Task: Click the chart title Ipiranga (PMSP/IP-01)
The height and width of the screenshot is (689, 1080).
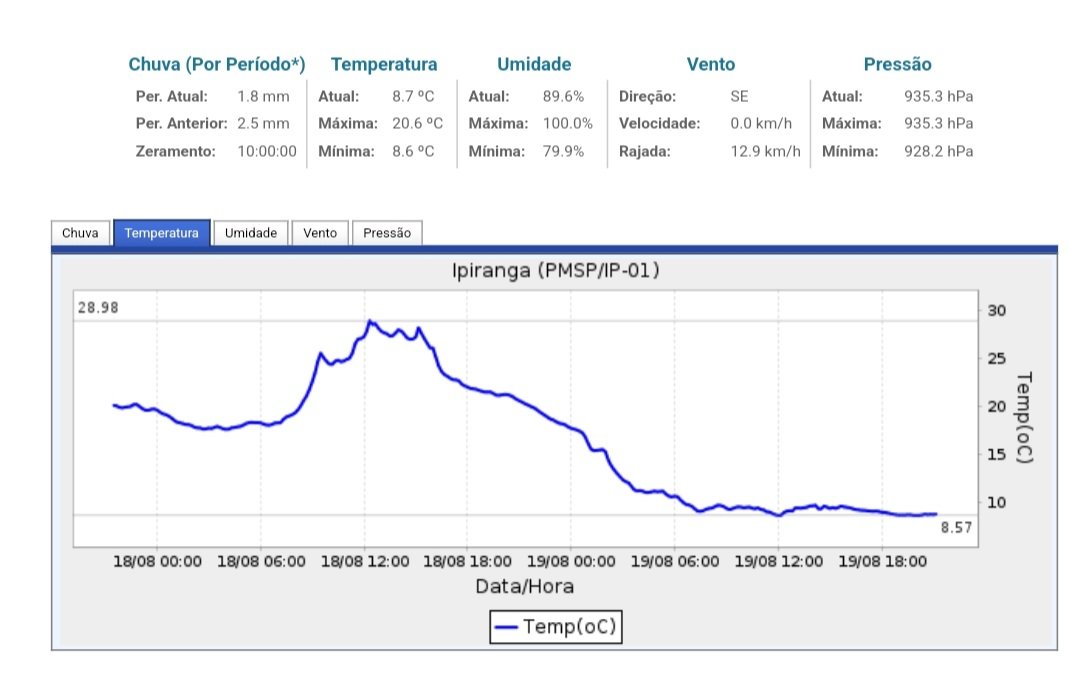Action: [x=556, y=270]
